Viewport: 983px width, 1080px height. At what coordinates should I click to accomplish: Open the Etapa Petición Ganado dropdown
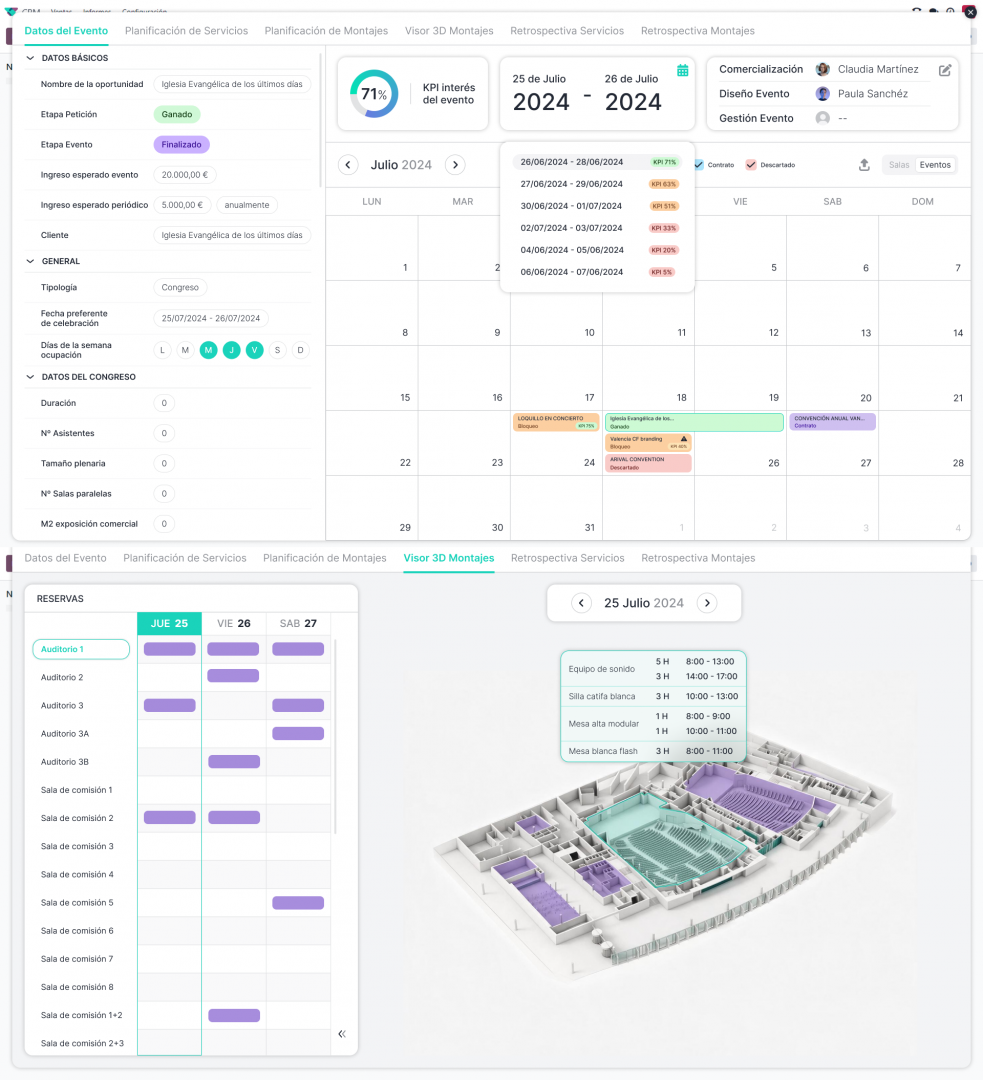177,115
